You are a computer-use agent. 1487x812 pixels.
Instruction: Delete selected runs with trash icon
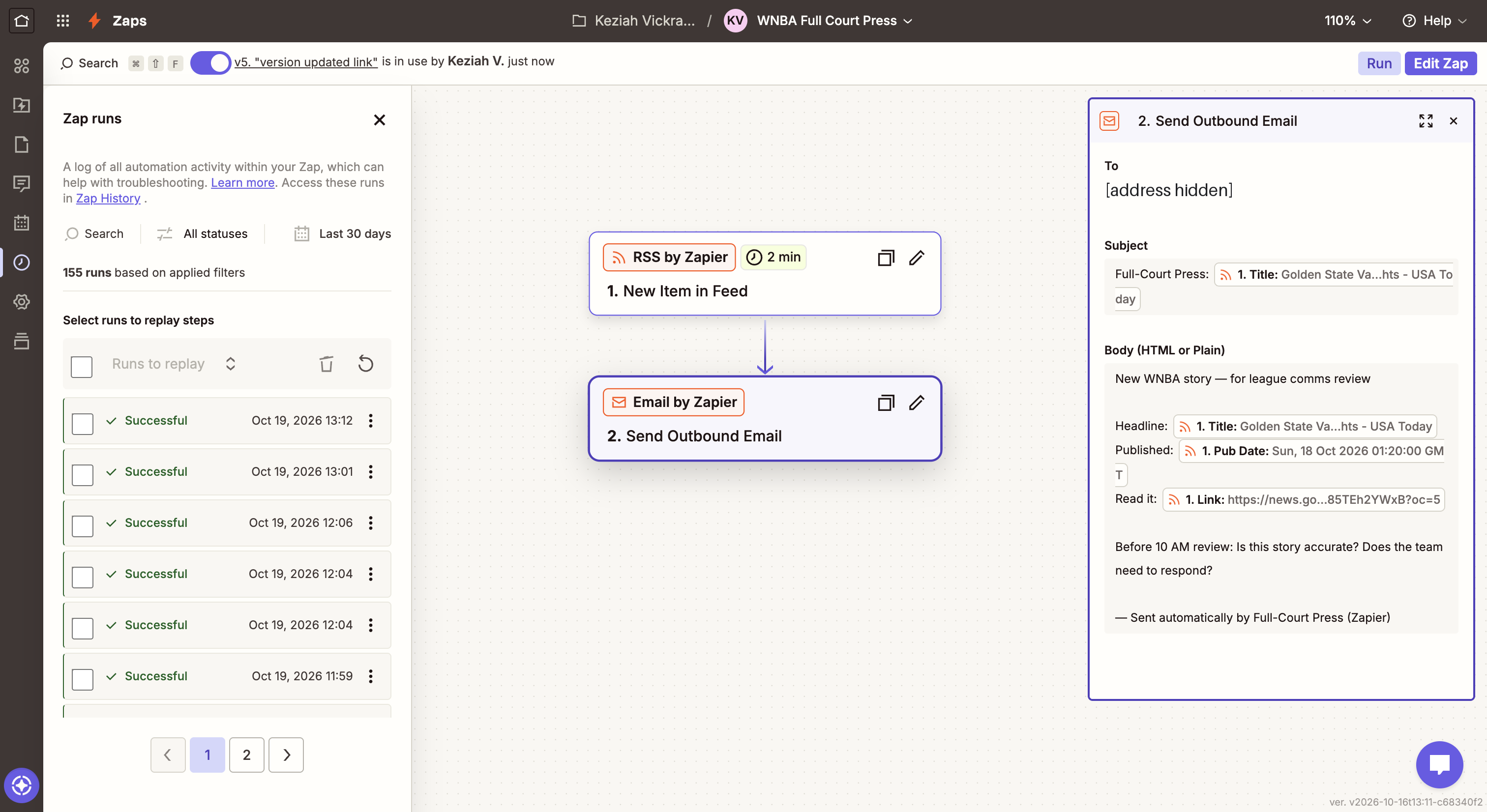326,364
